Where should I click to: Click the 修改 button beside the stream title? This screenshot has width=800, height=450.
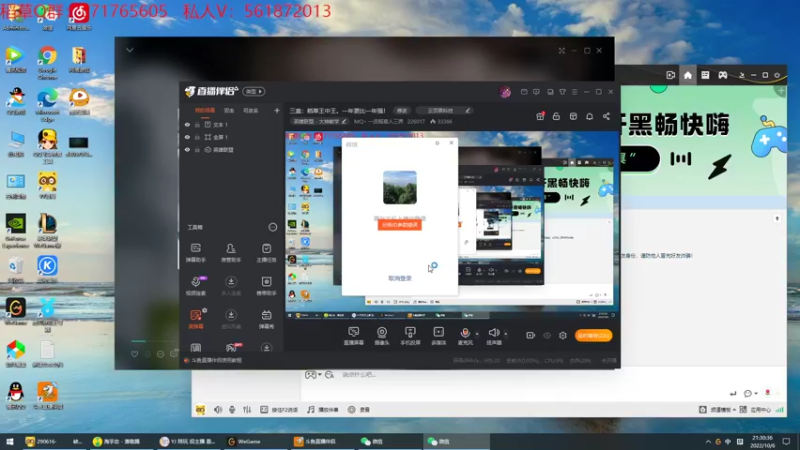coord(402,110)
